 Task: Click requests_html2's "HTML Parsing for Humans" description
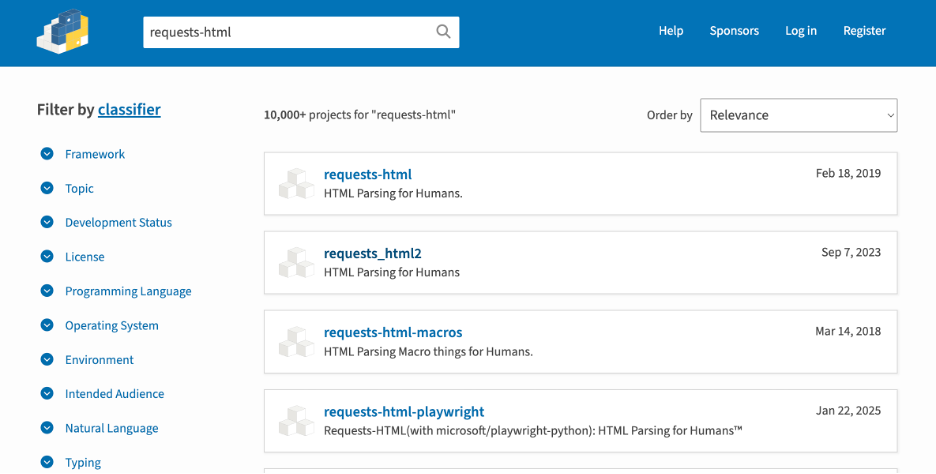tap(392, 272)
